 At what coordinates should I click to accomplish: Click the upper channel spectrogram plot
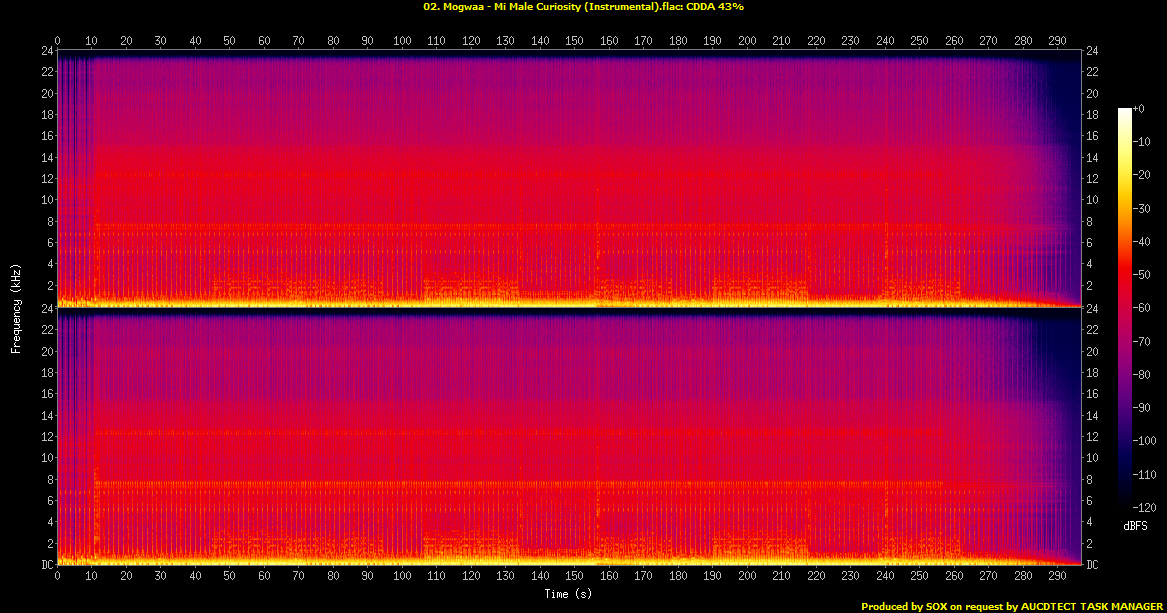[x=569, y=179]
